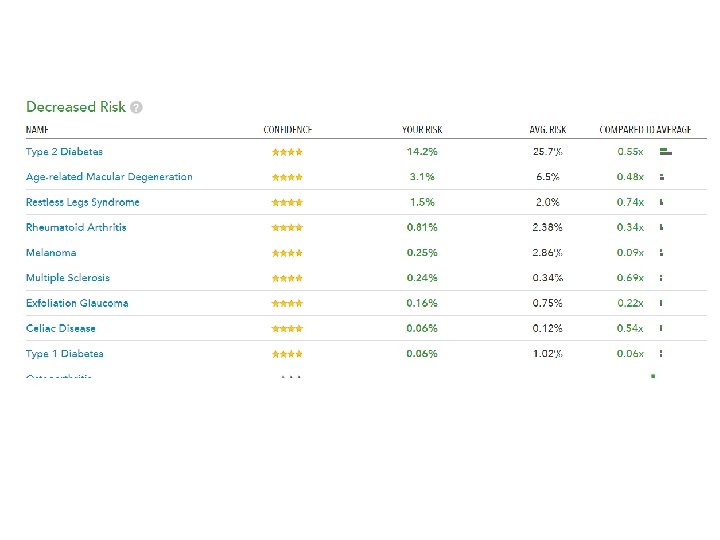
Task: Click your-risk 0.06% in Type 1 Diabetes row
Action: (x=422, y=354)
